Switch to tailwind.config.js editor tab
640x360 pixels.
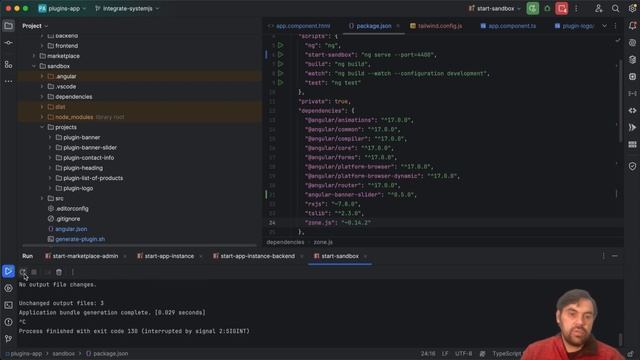pos(436,26)
